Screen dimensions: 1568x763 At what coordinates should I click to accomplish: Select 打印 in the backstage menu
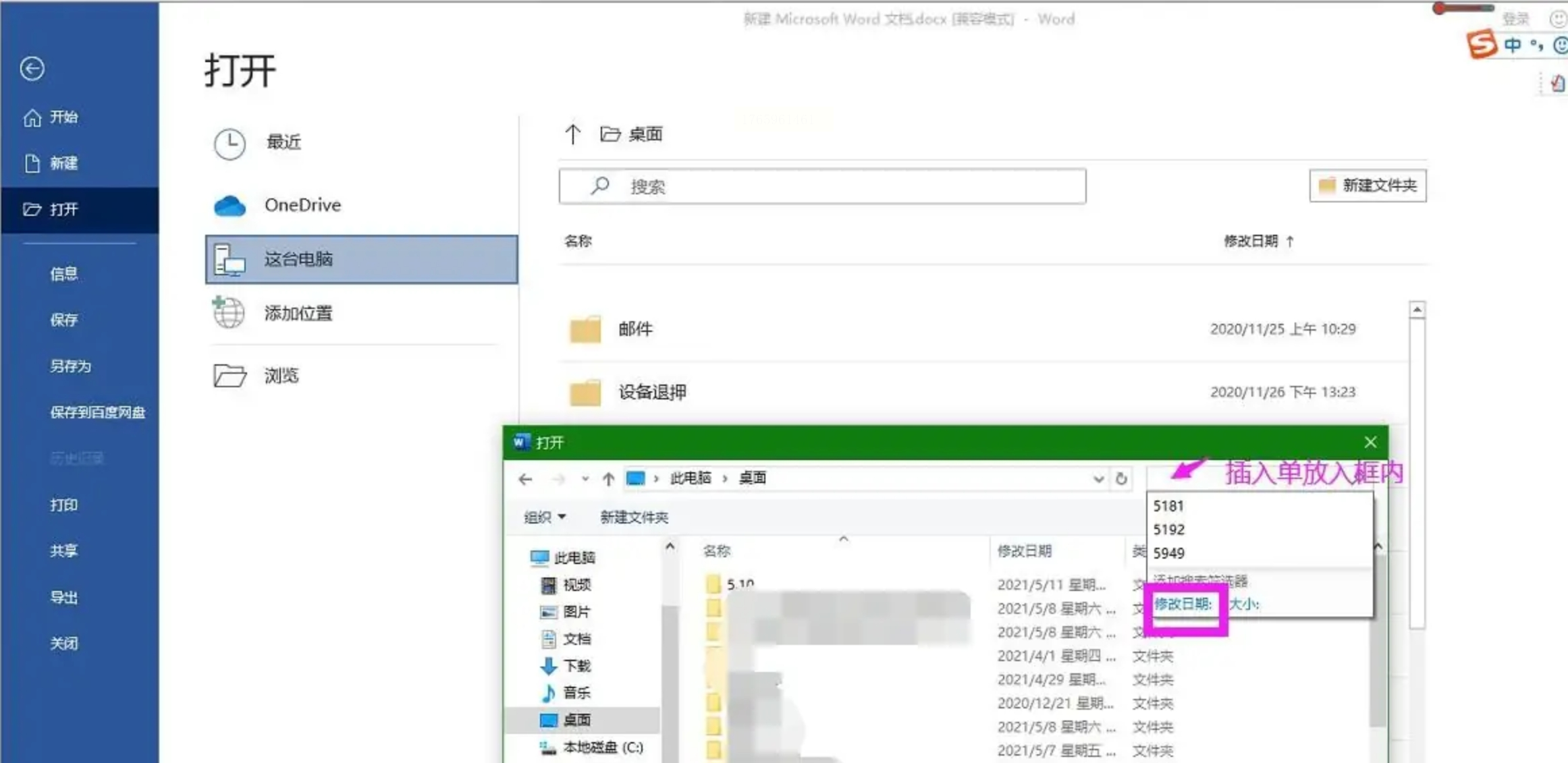(64, 505)
